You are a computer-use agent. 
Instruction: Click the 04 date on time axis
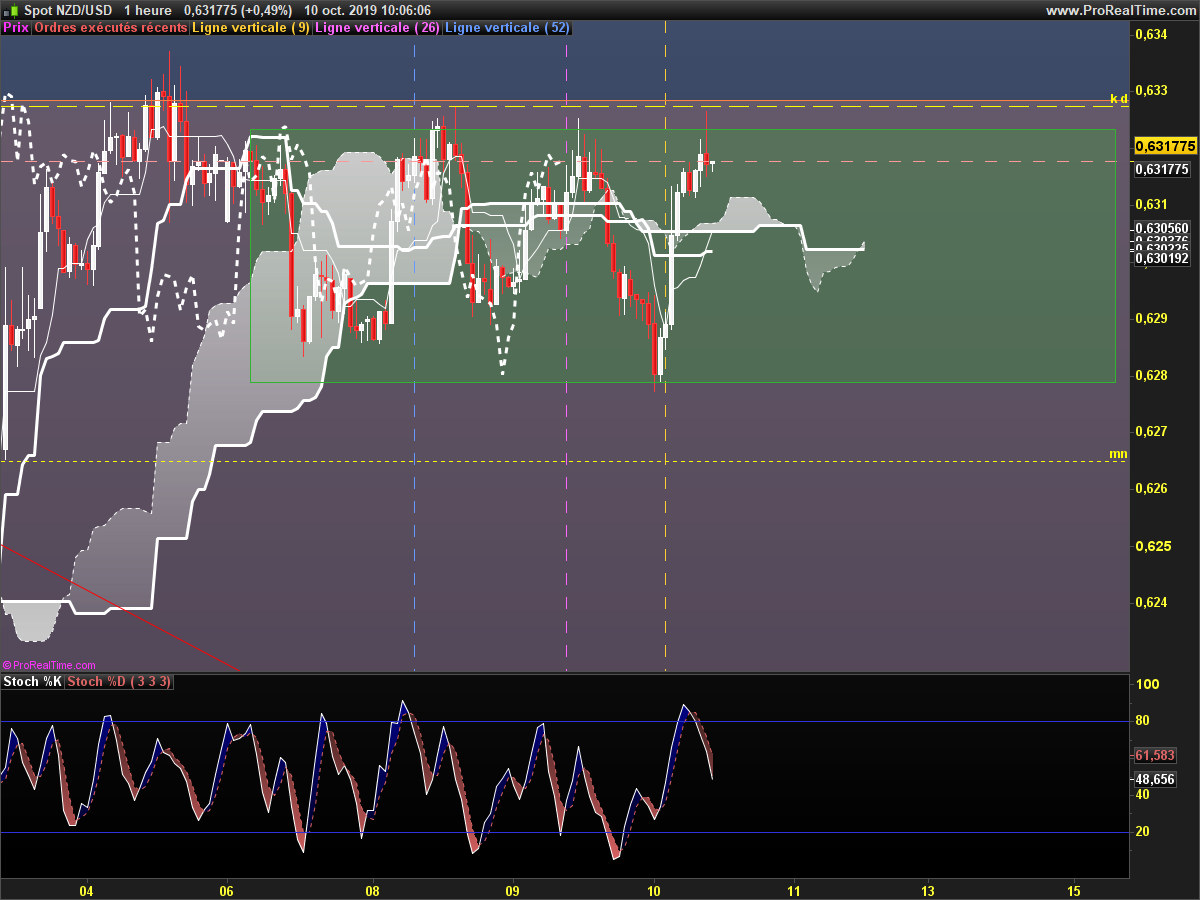(x=86, y=890)
